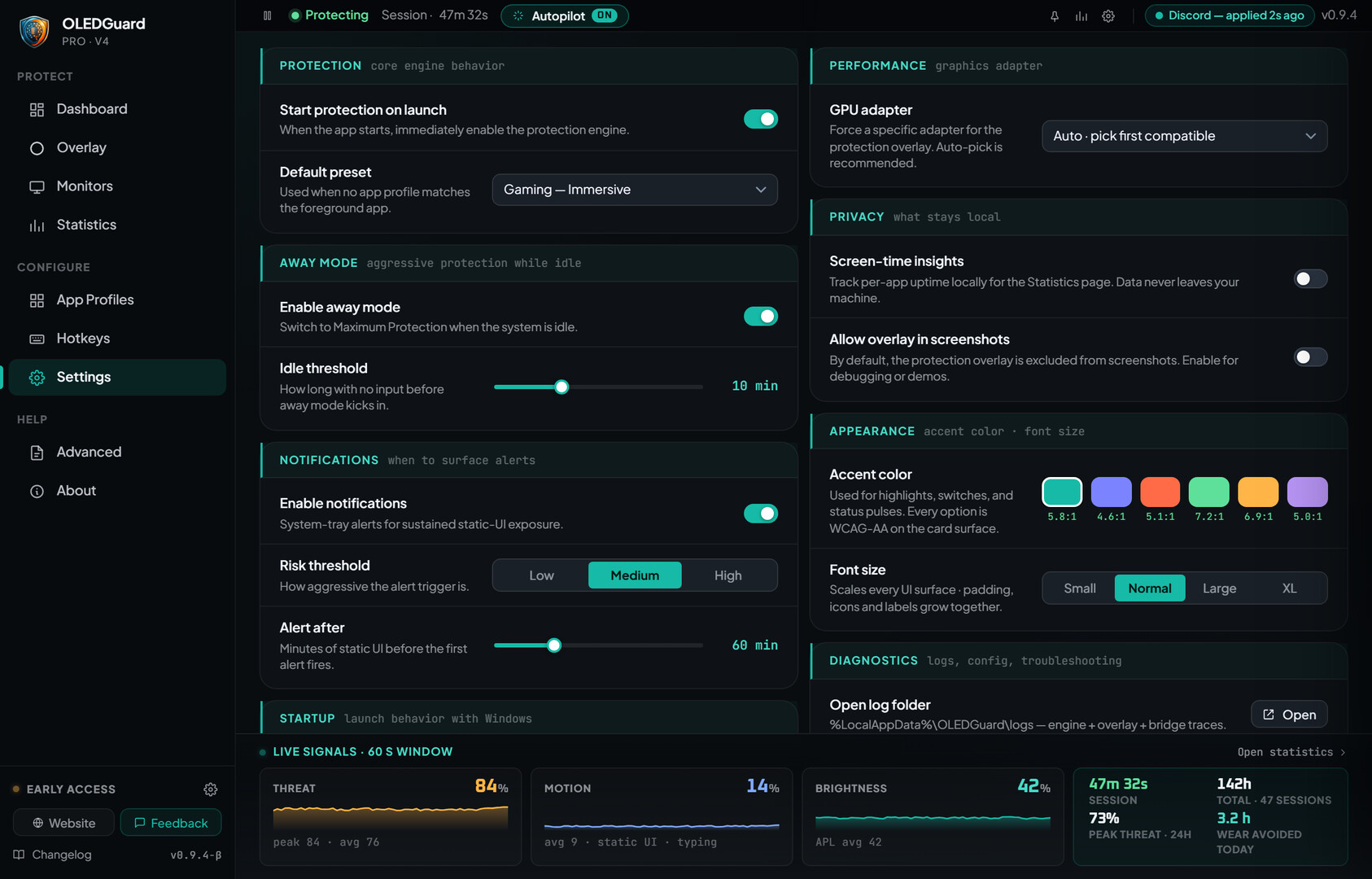Screen dimensions: 1372x879
Task: Click the About info icon
Action: [x=37, y=492]
